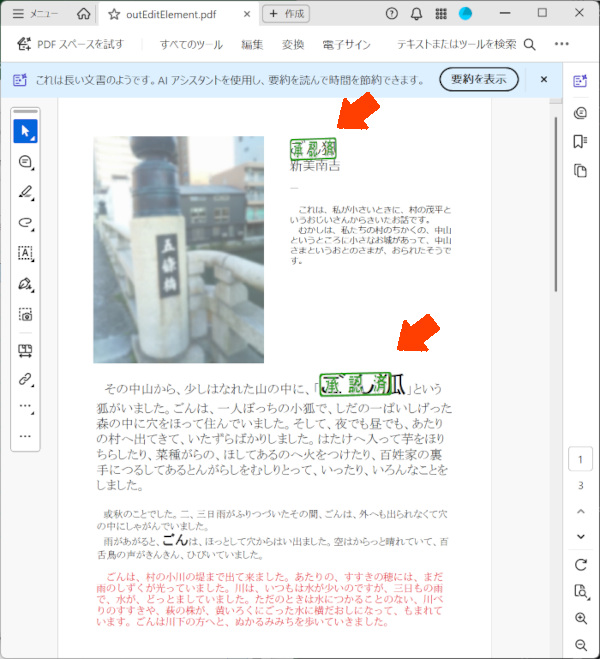Screen dimensions: 600x659
Task: Select the snapshot camera tool
Action: click(25, 315)
